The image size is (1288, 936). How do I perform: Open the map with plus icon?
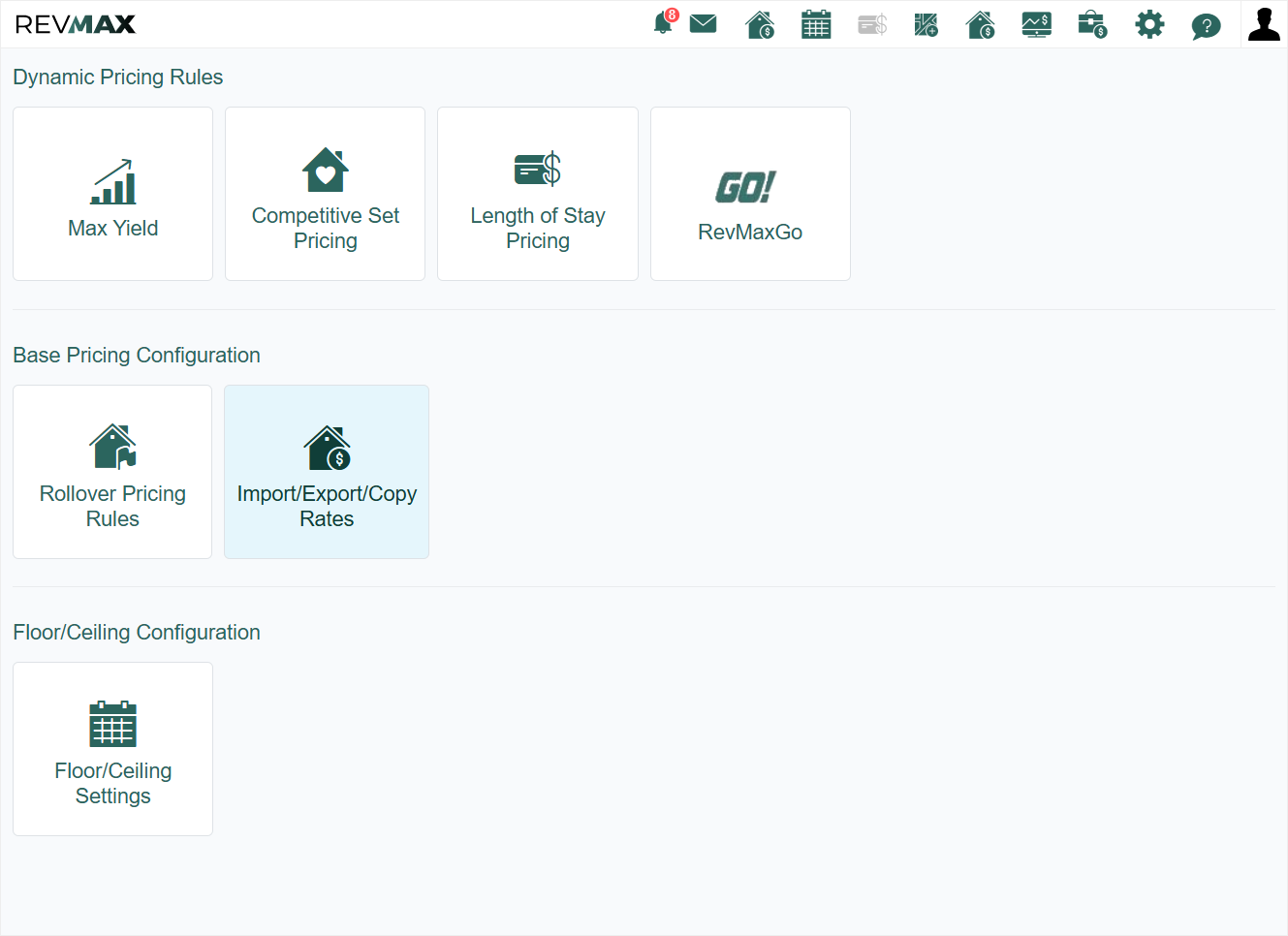coord(926,24)
